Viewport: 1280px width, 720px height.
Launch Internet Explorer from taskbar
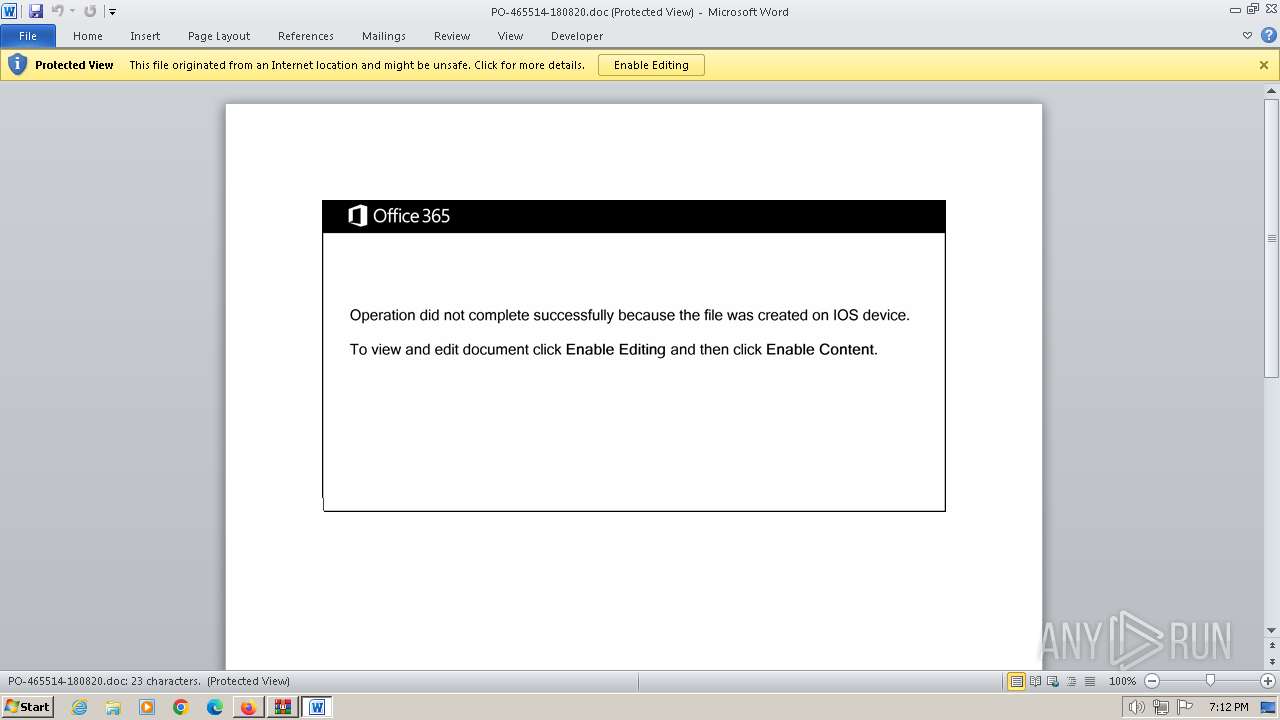coord(79,707)
